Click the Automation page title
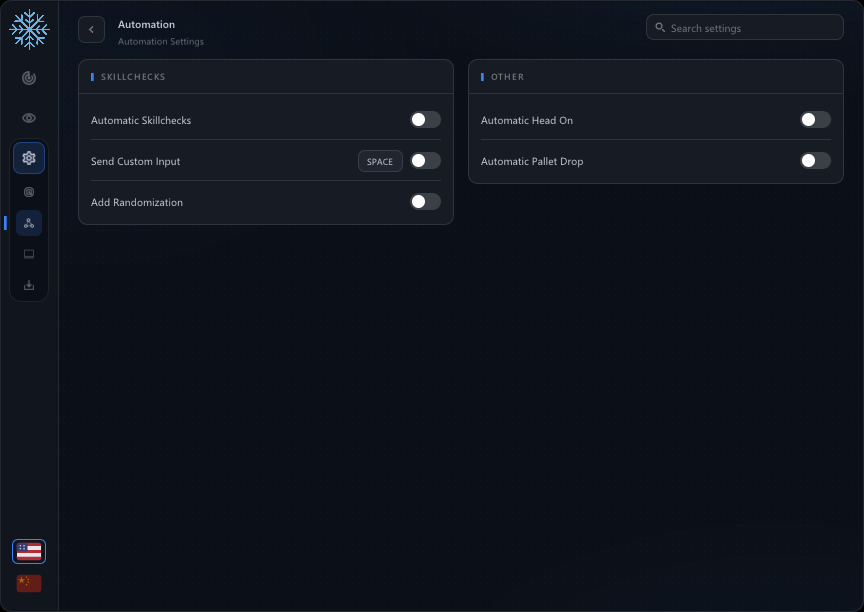 coord(147,24)
